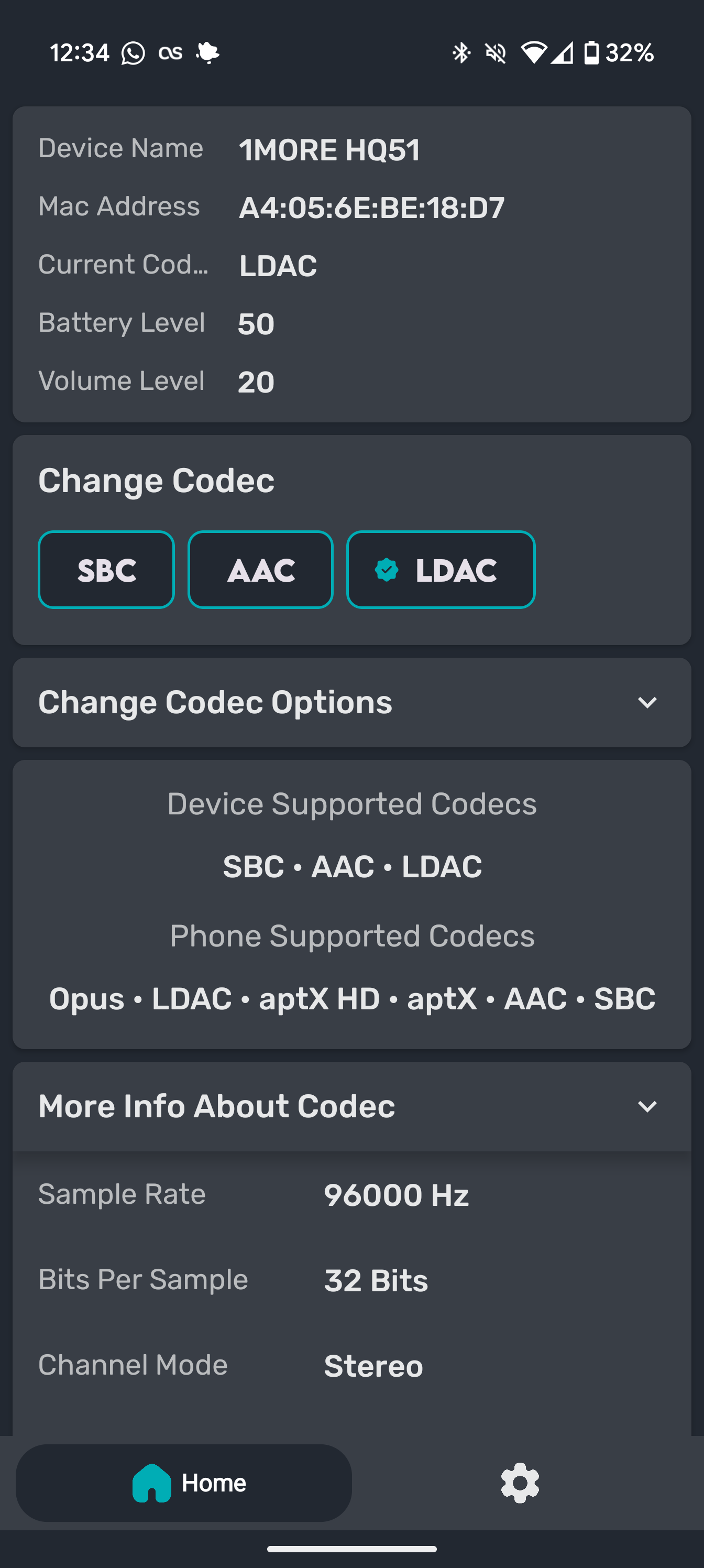Select the SBC codec

[x=106, y=570]
